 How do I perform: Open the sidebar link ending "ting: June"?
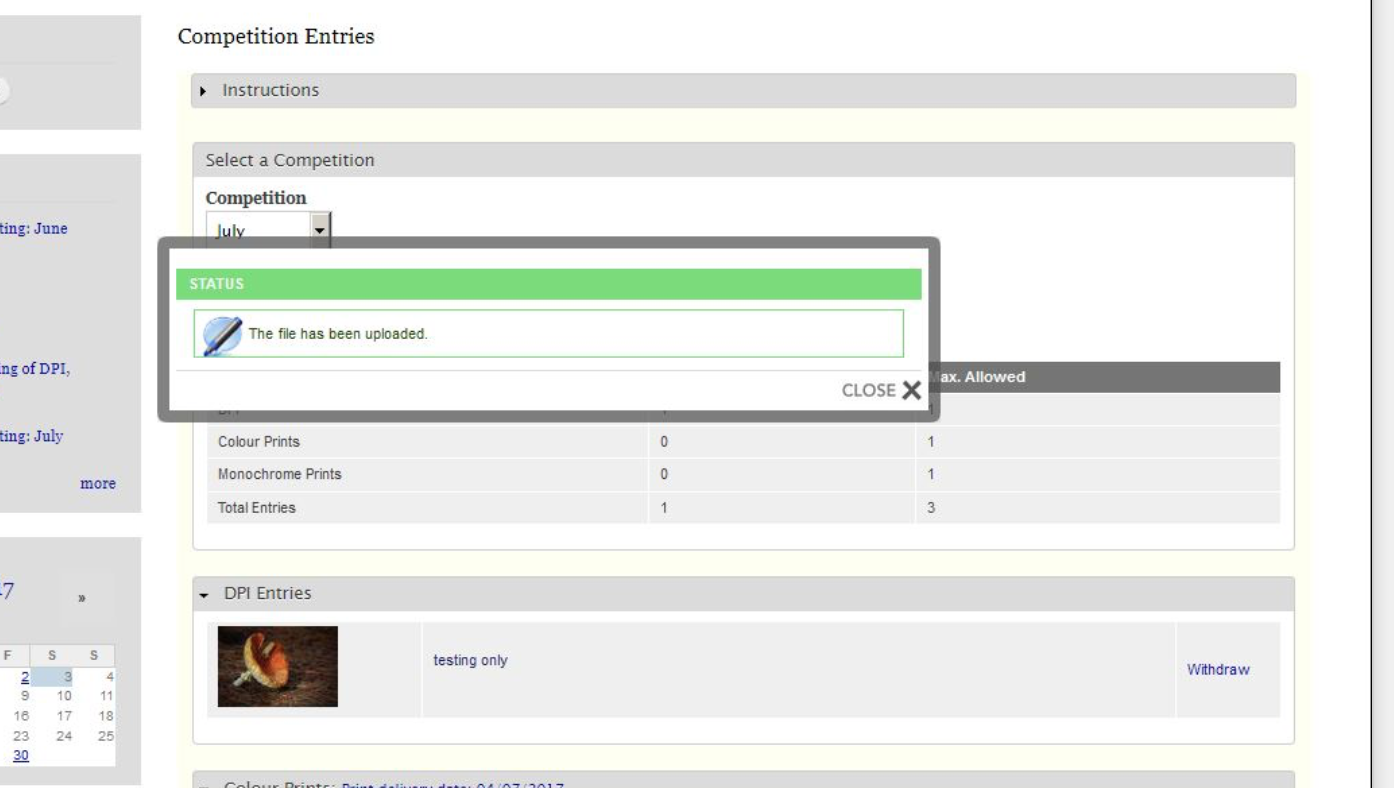pos(34,228)
